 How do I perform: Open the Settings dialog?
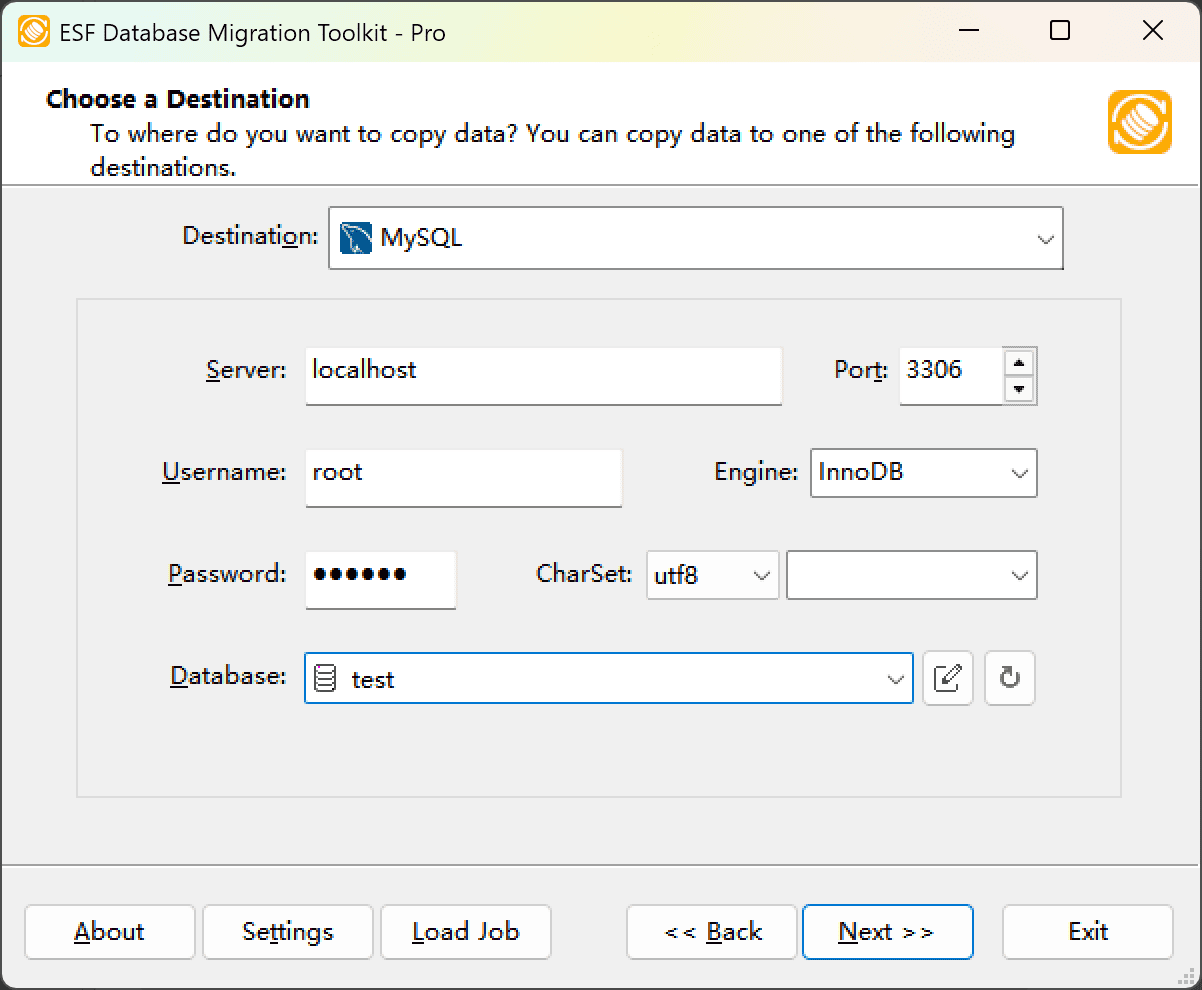(x=287, y=932)
